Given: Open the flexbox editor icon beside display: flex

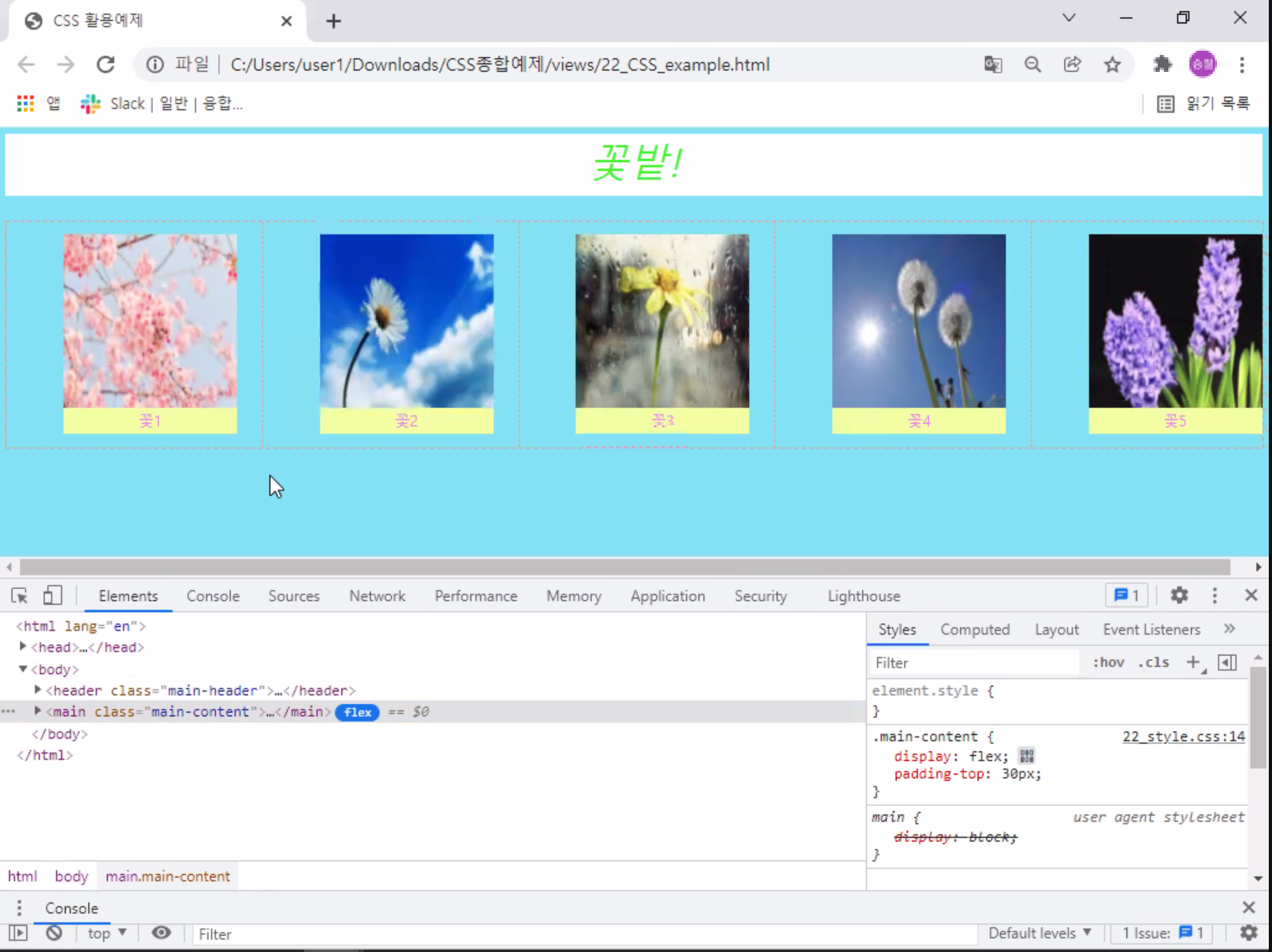Looking at the screenshot, I should [1026, 755].
